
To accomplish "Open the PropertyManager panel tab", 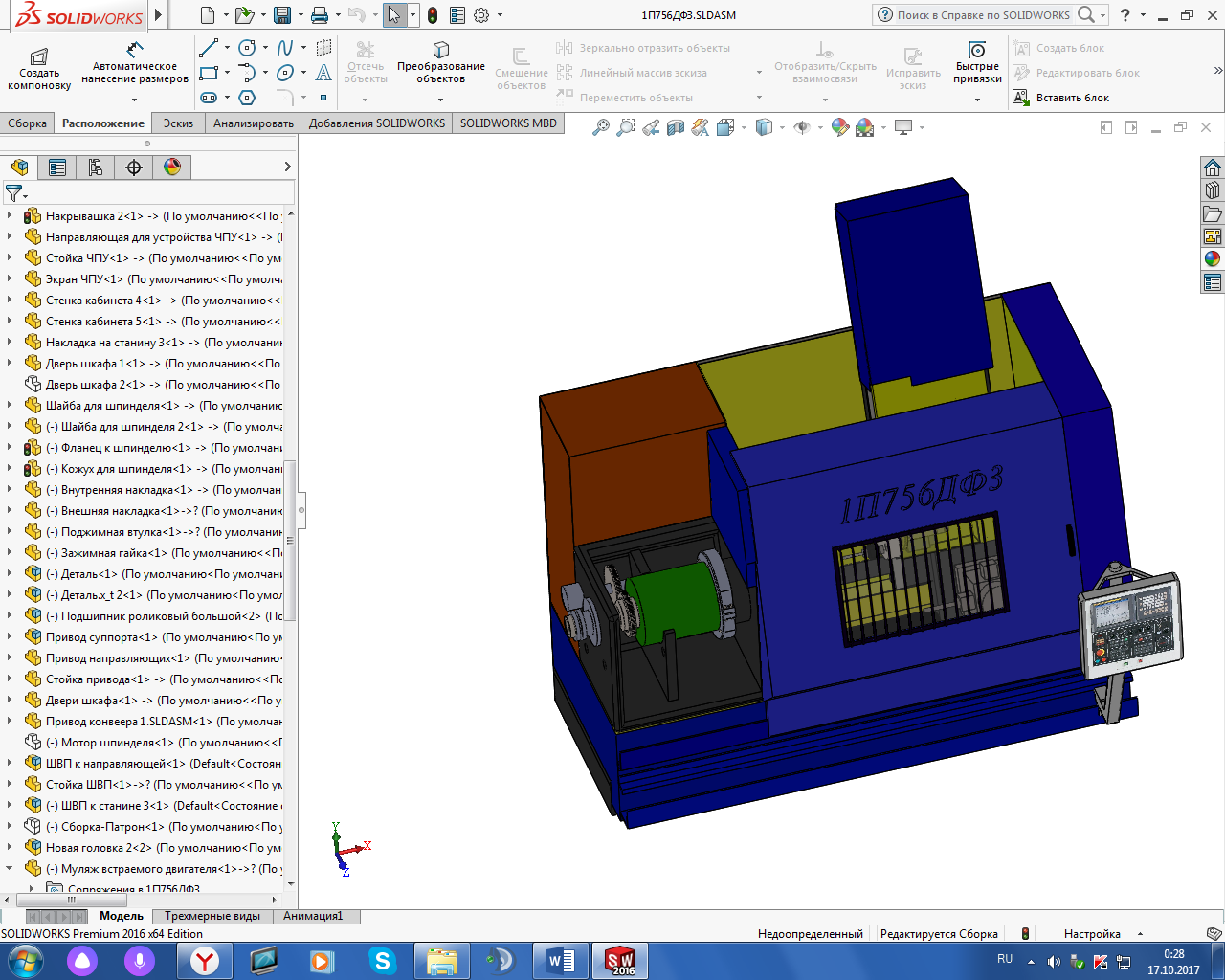I will coord(57,167).
